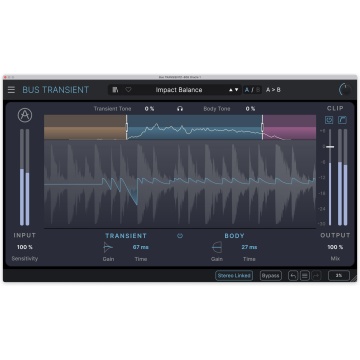Edit the Sensitivity 100 % value

(25, 247)
